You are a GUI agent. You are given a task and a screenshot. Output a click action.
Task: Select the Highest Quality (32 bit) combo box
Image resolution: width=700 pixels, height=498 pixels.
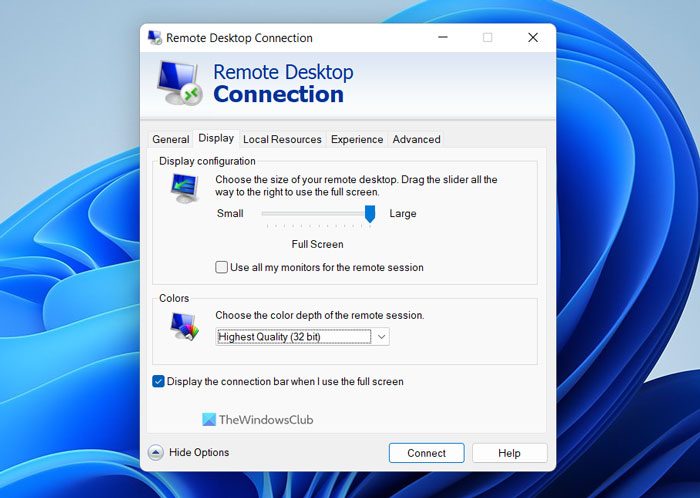(302, 337)
